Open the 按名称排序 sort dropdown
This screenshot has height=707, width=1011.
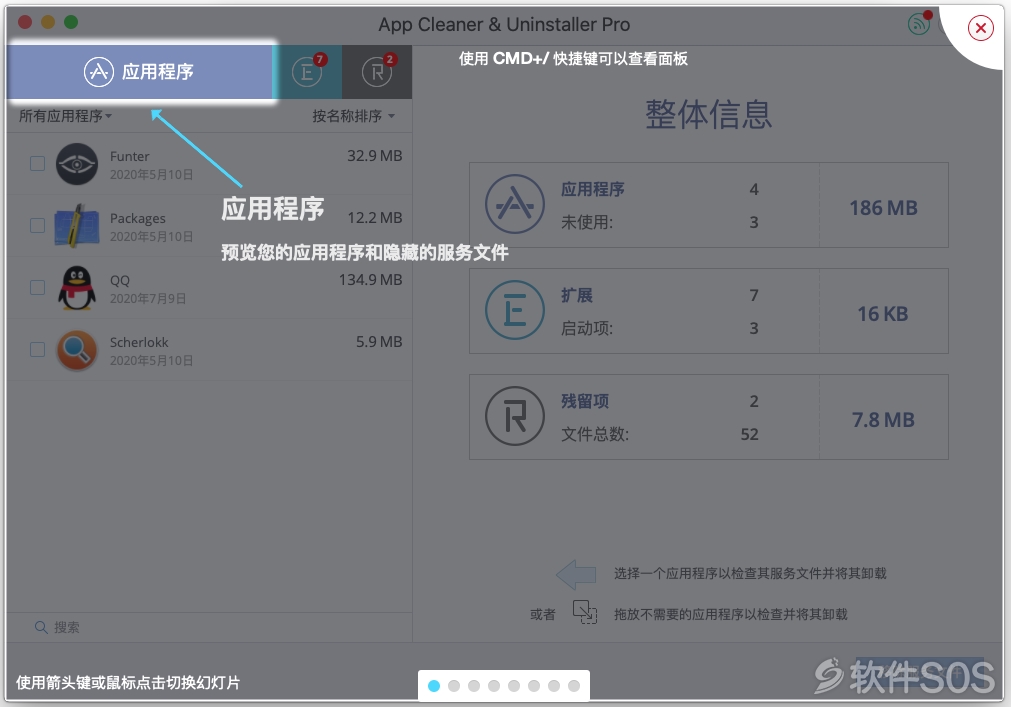click(x=353, y=116)
